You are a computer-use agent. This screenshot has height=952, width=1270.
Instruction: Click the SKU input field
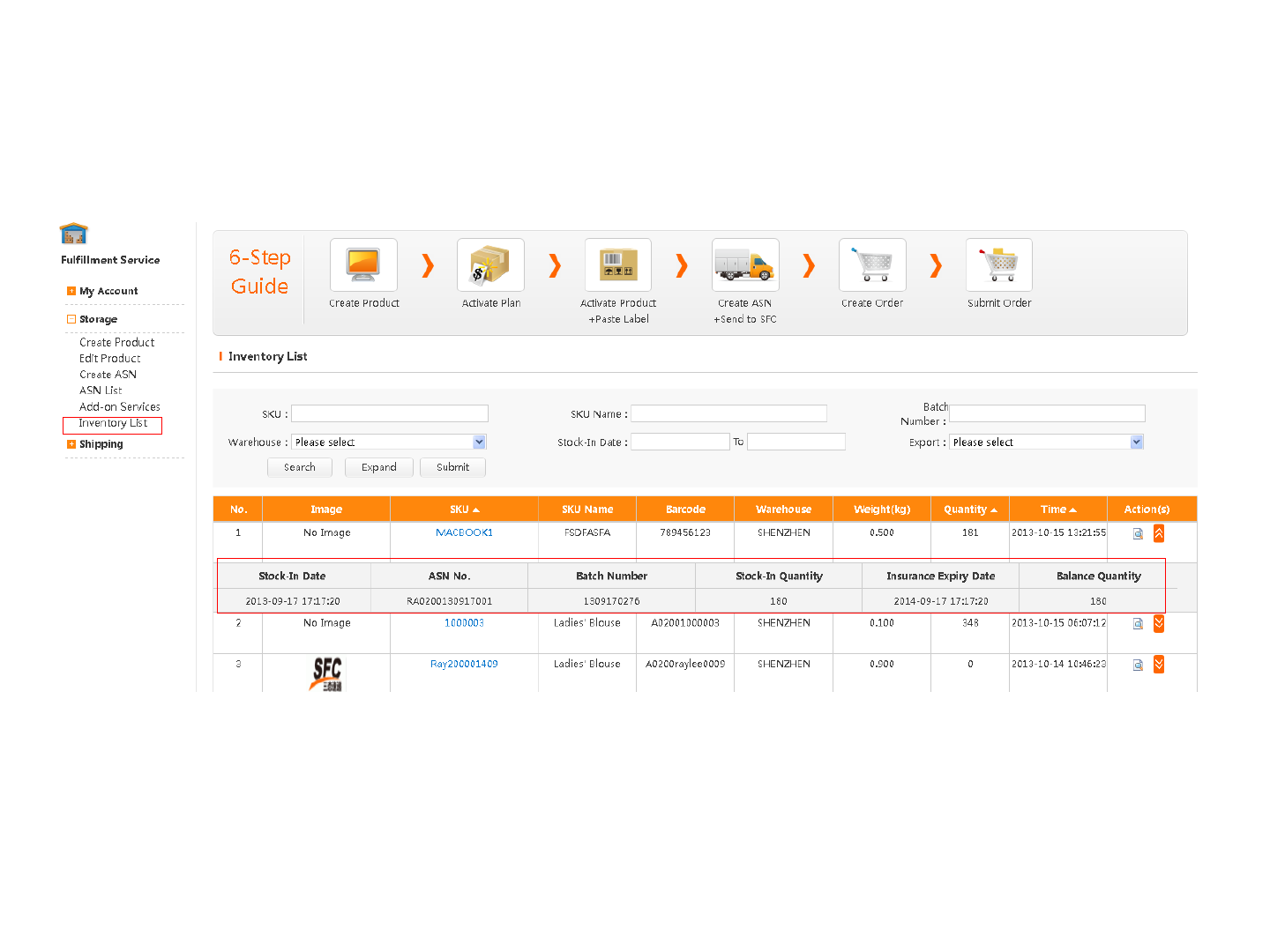tap(390, 413)
